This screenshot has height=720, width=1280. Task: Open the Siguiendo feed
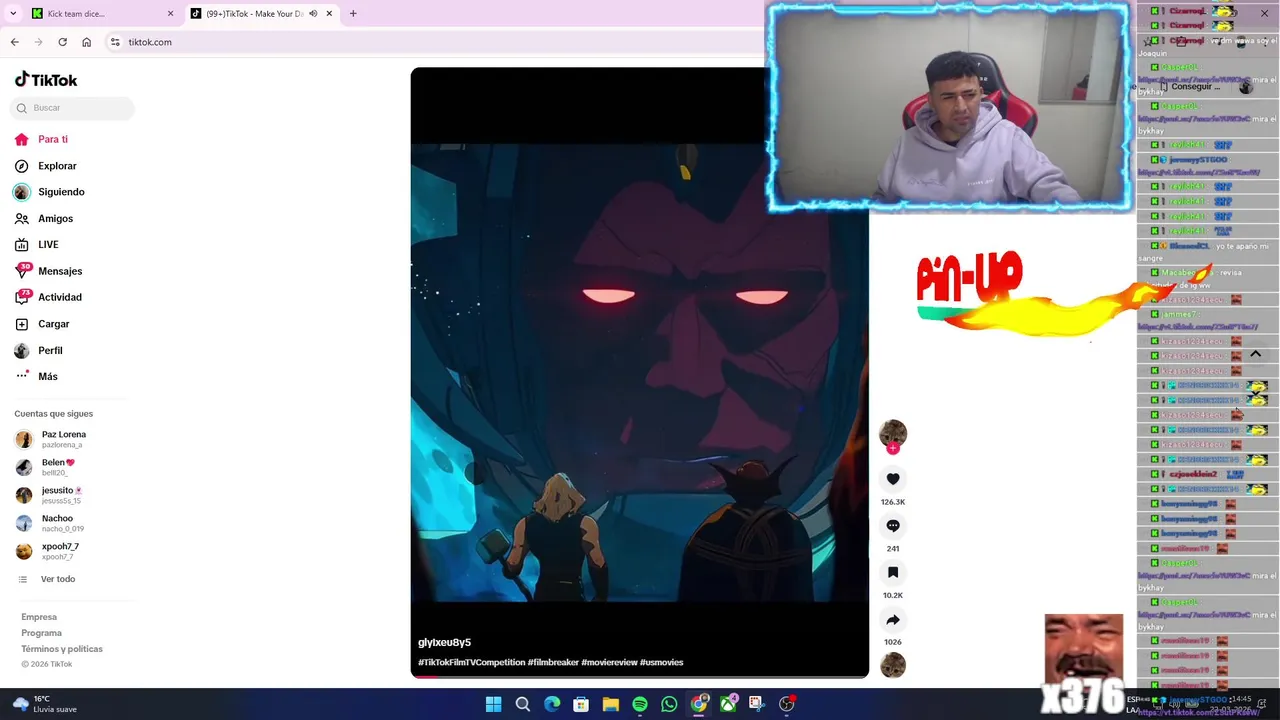pyautogui.click(x=50, y=192)
